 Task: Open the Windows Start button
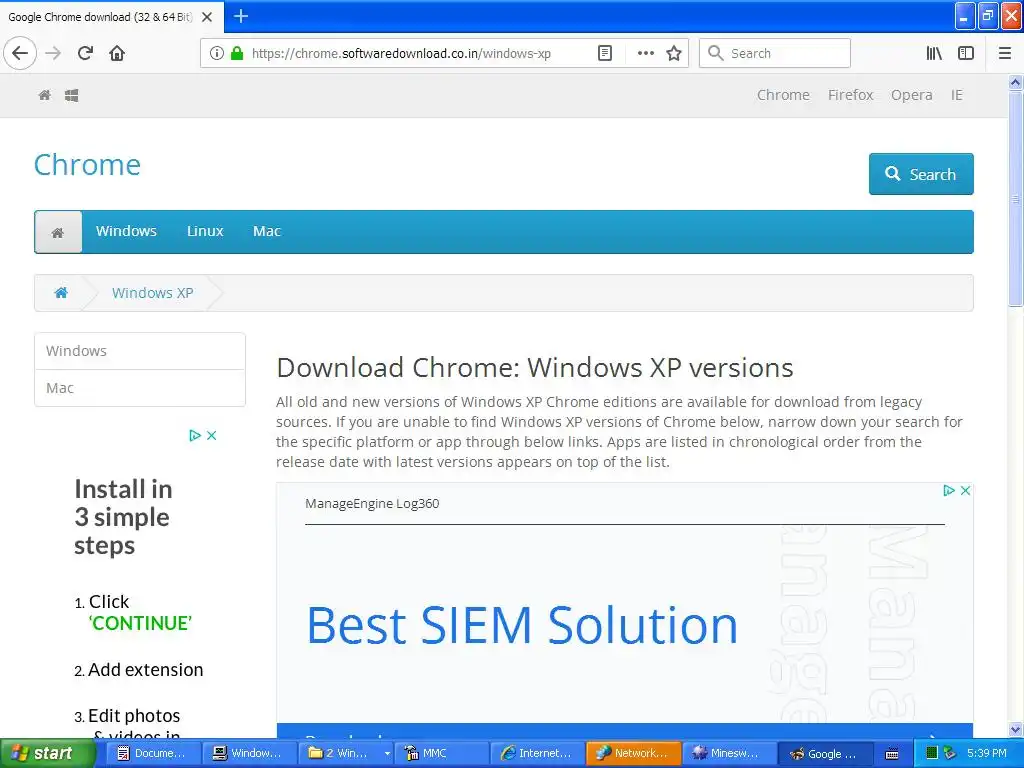tap(46, 753)
